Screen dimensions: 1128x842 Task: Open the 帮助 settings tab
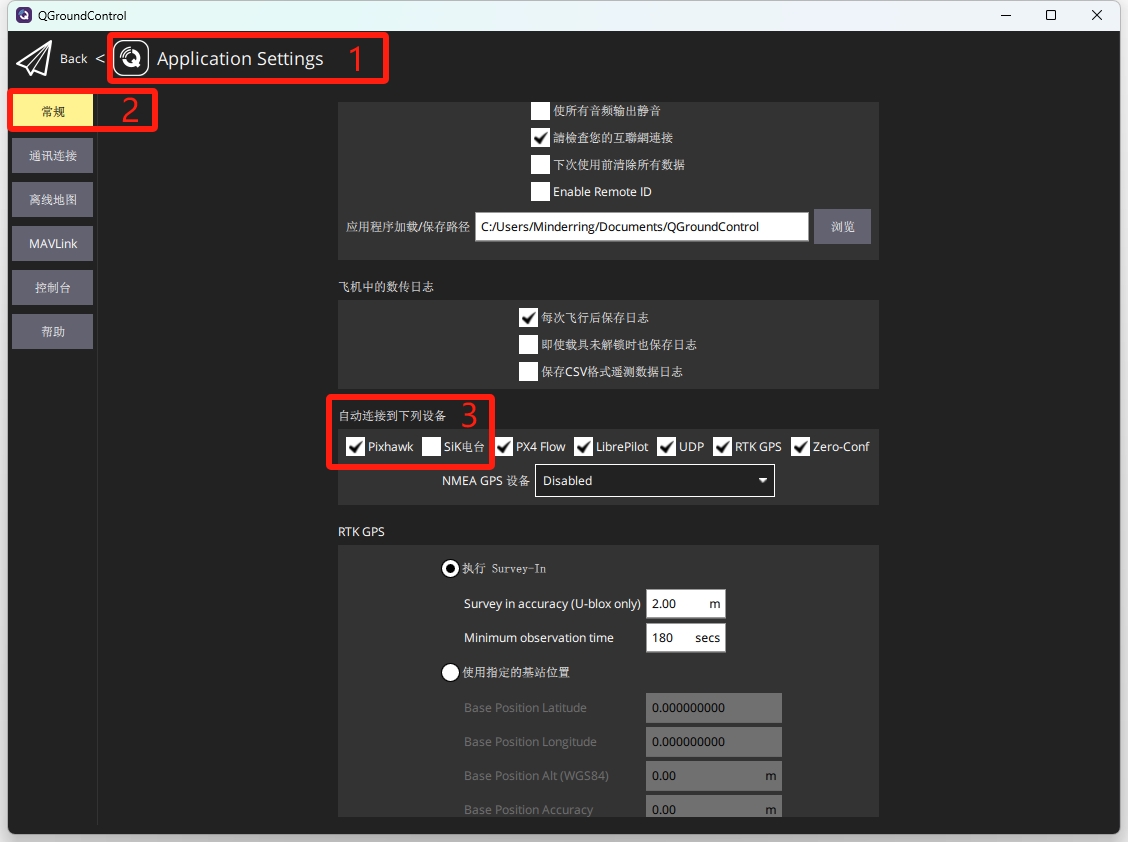(53, 331)
